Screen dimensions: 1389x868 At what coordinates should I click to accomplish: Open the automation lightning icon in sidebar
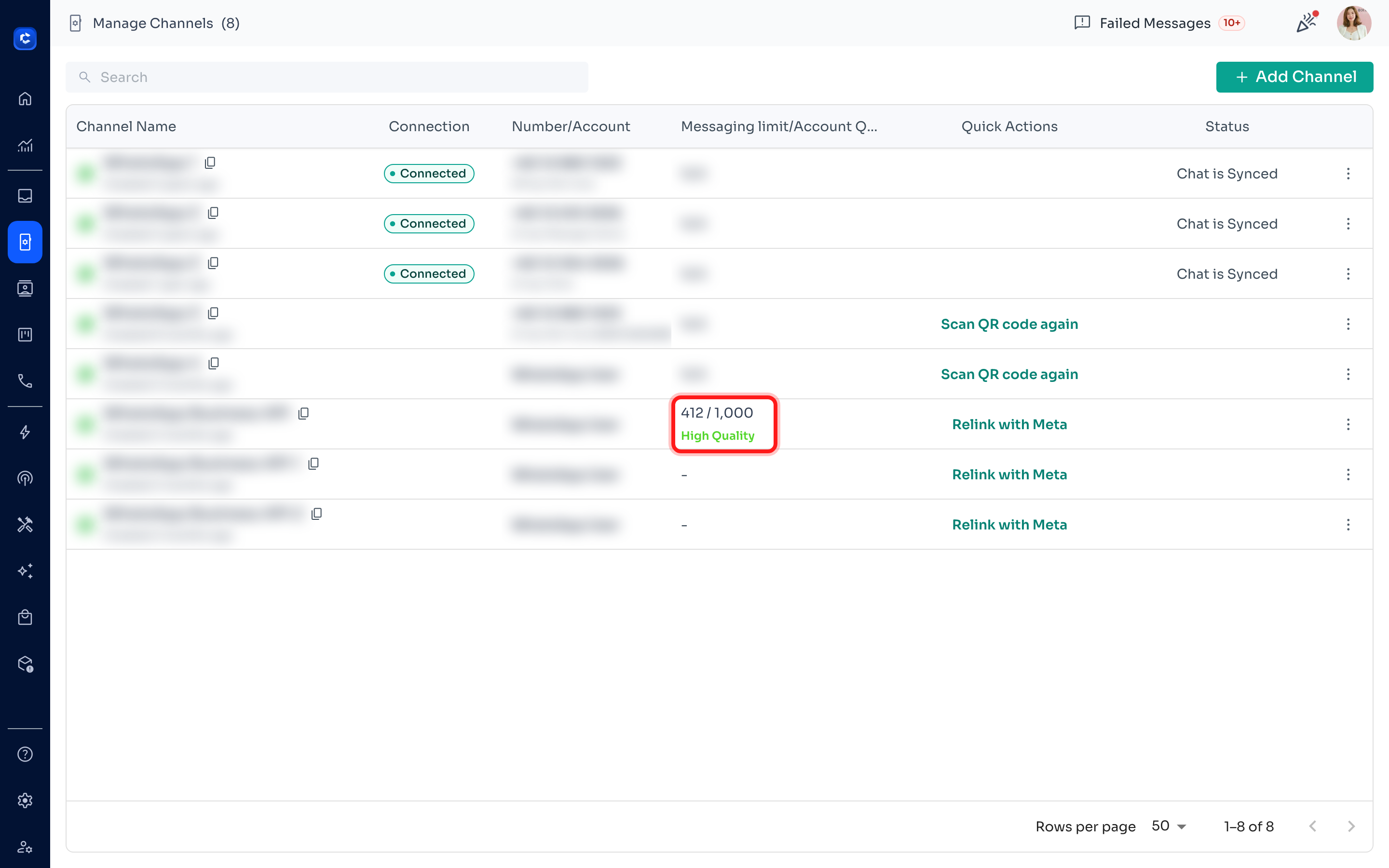pos(25,432)
